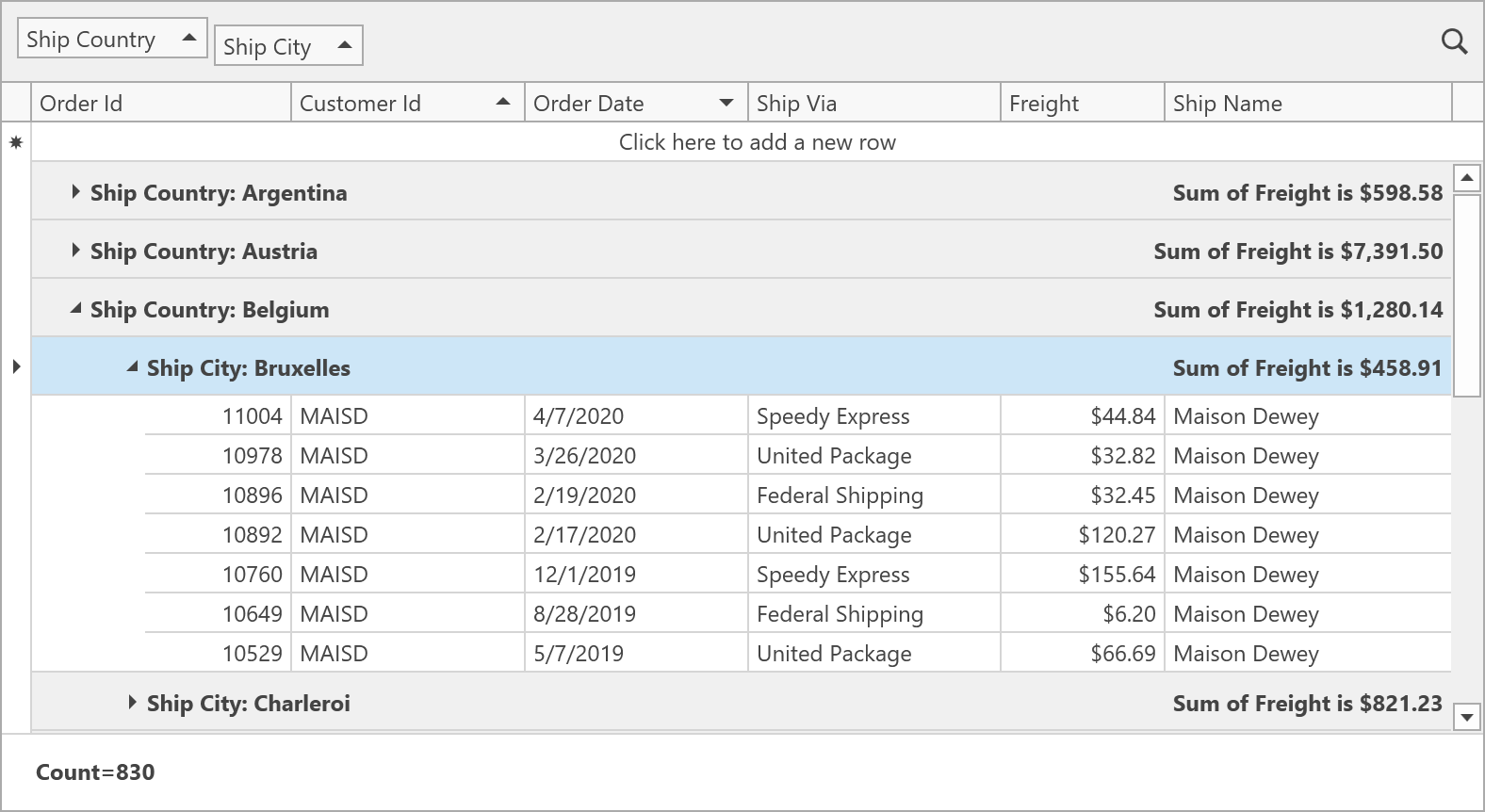Toggle sort arrow on Order Date column
The image size is (1485, 812).
(726, 103)
